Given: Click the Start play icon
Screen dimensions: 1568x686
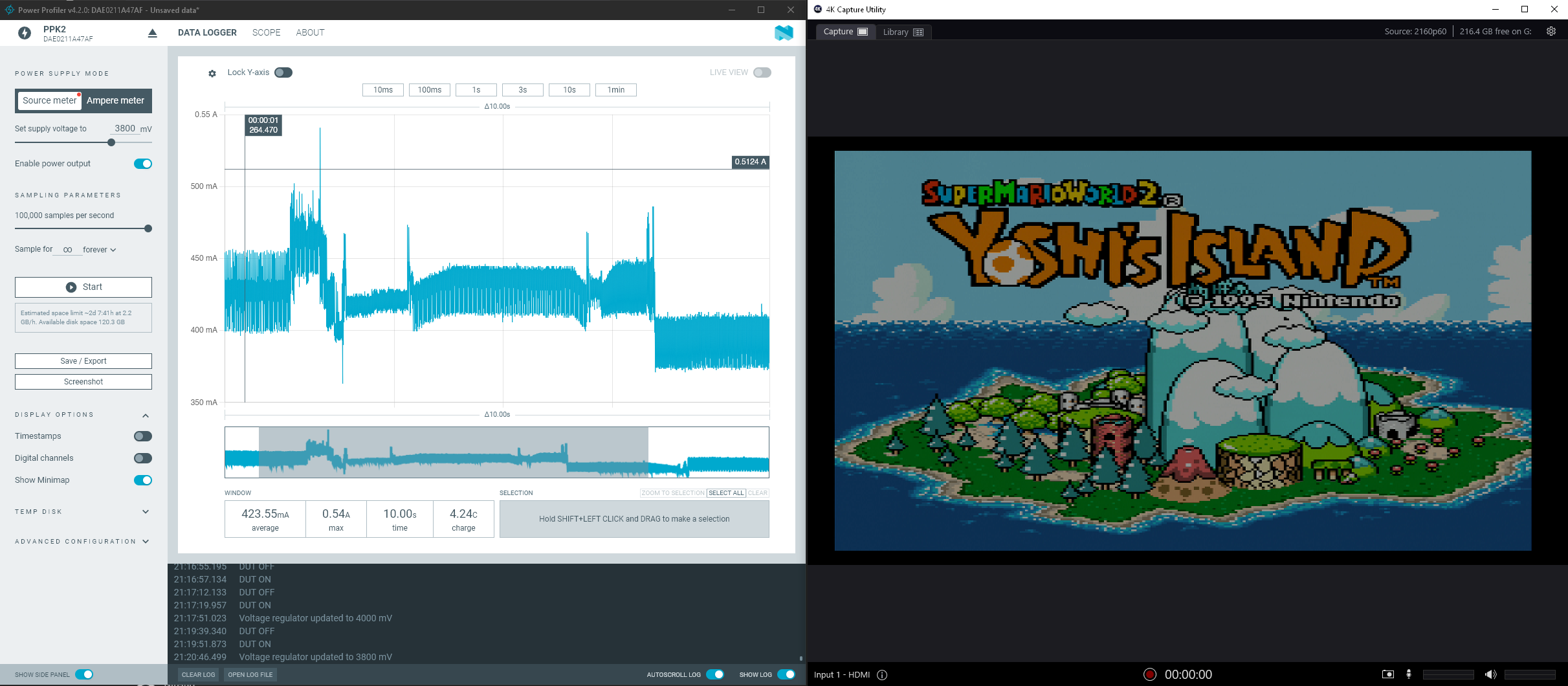Looking at the screenshot, I should [71, 287].
